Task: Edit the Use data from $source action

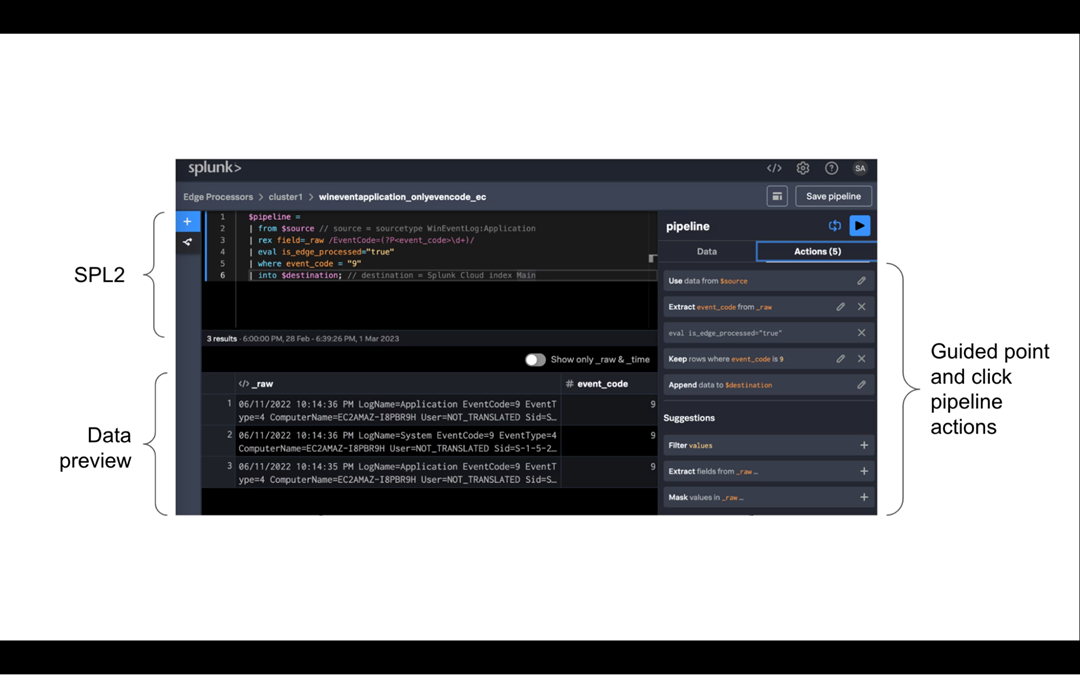Action: pyautogui.click(x=861, y=281)
